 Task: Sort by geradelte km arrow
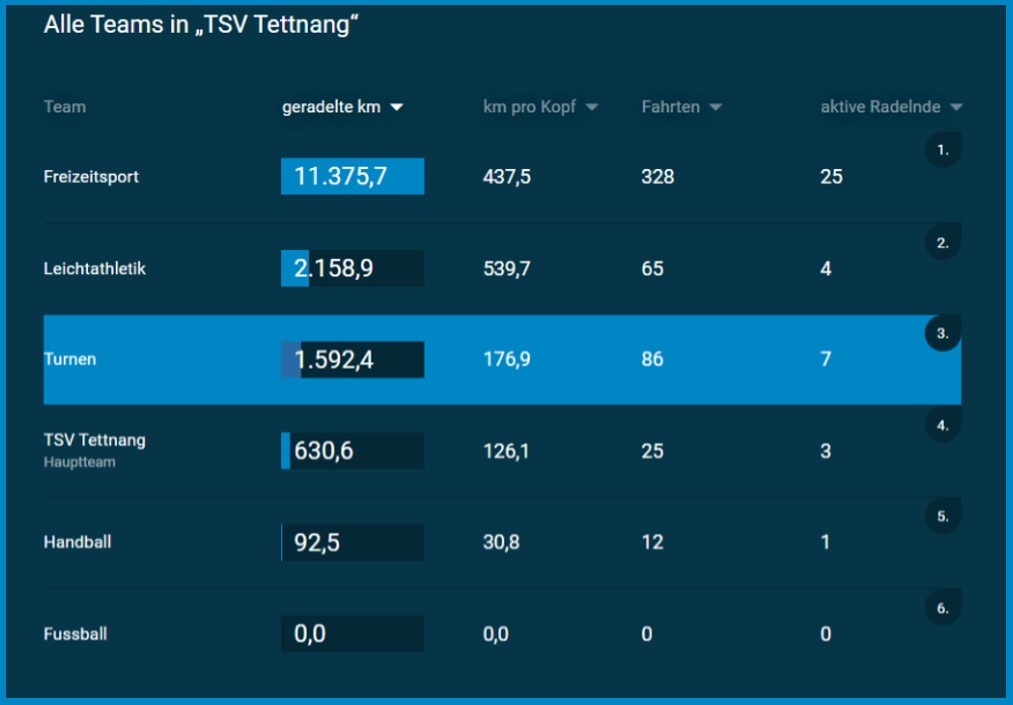[x=397, y=107]
